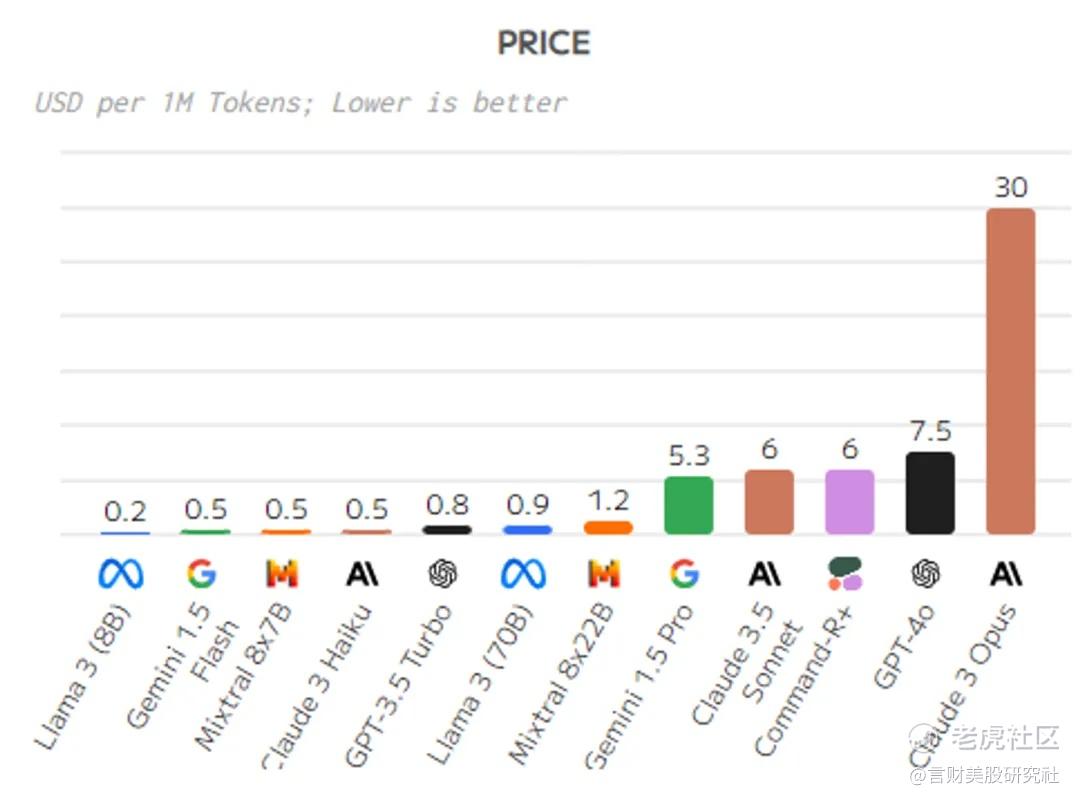The width and height of the screenshot is (1080, 800).
Task: Click the Google logo above Gemini 1.5 Pro
Action: [x=685, y=573]
